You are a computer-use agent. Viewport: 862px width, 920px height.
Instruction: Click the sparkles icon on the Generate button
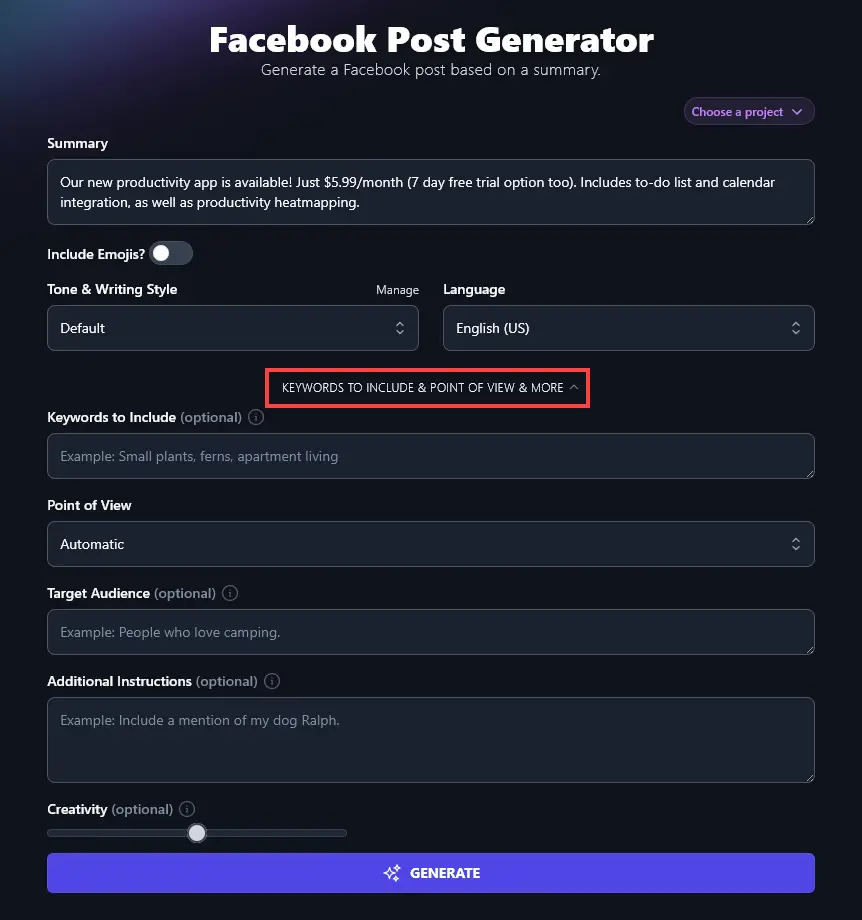[392, 872]
